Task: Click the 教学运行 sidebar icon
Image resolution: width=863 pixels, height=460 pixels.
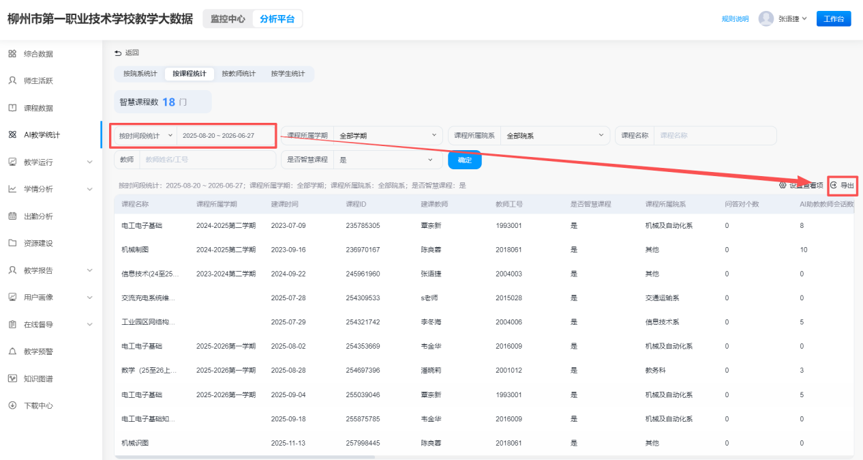Action: (12, 162)
